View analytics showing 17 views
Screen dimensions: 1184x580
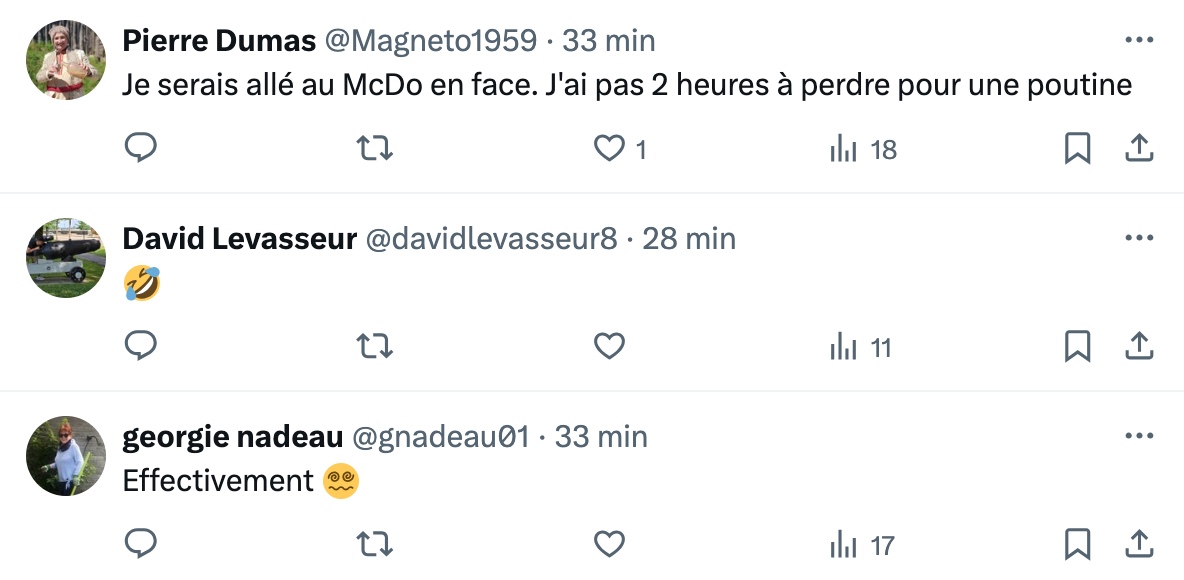pos(862,546)
